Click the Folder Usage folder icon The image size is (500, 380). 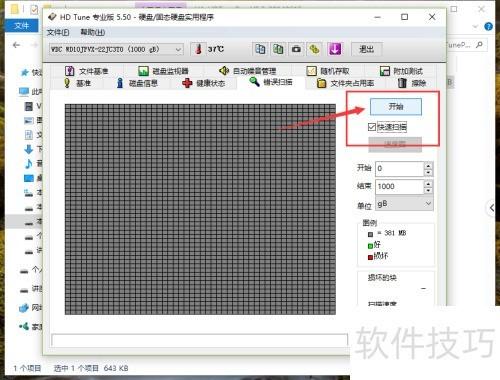[321, 83]
